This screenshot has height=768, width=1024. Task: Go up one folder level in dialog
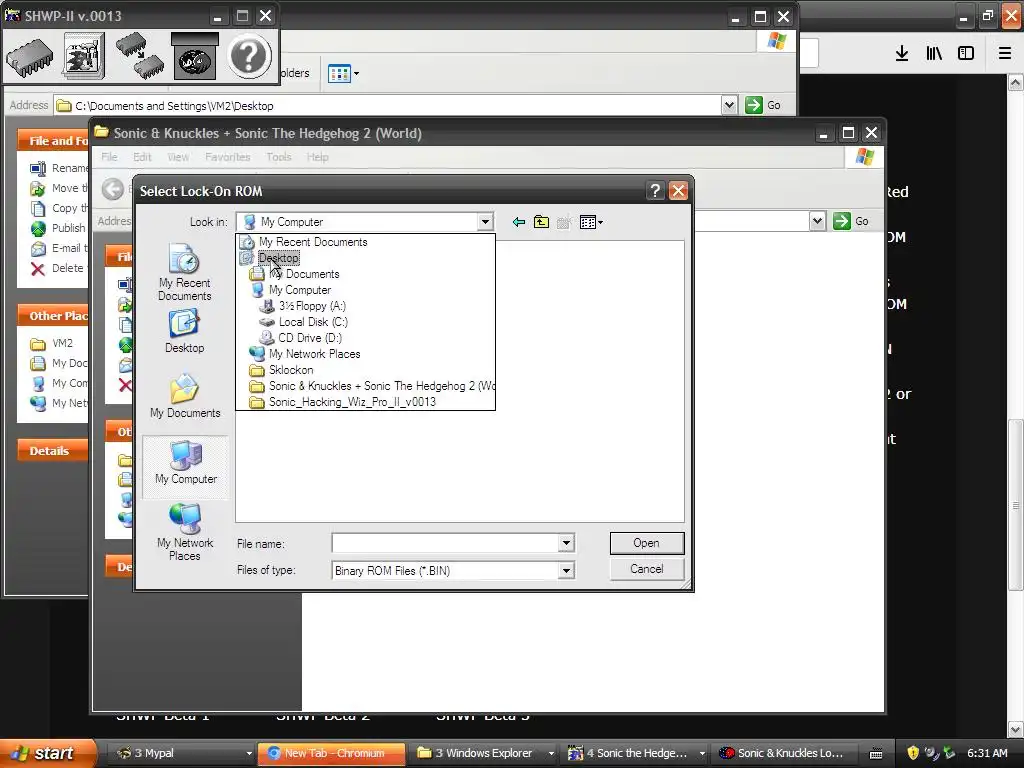click(541, 222)
